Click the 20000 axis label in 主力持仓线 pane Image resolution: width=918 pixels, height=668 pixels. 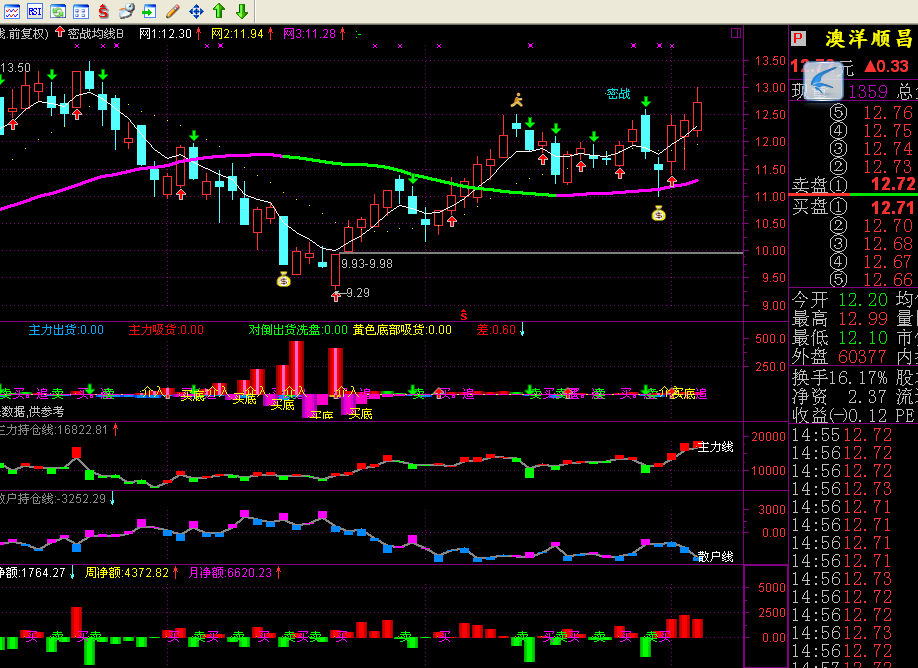pos(768,437)
